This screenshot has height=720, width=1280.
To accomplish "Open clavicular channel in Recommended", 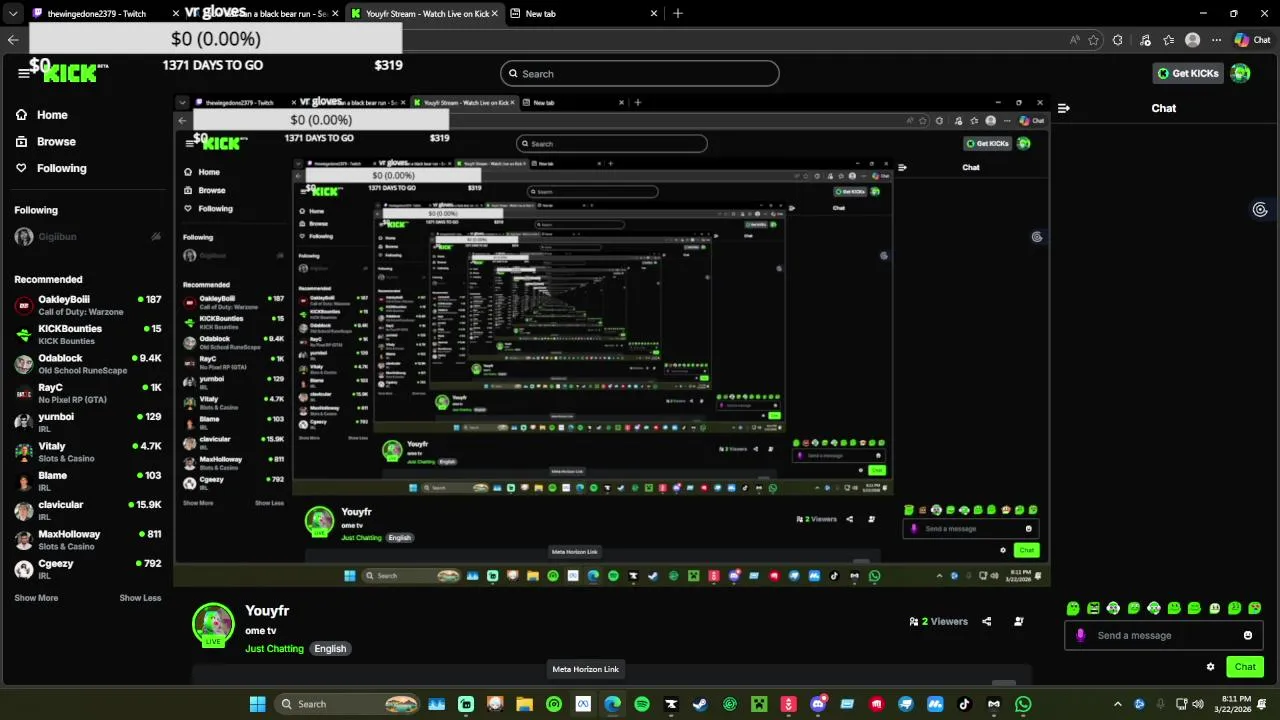I will [88, 510].
